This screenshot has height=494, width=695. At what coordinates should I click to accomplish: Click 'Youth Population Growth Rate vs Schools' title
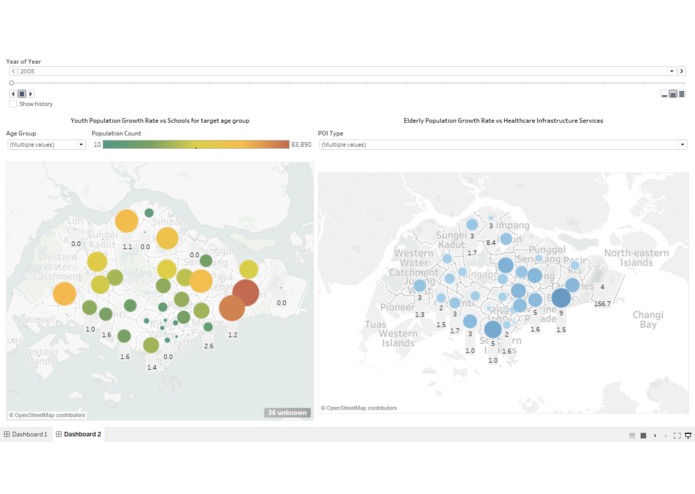(x=160, y=121)
